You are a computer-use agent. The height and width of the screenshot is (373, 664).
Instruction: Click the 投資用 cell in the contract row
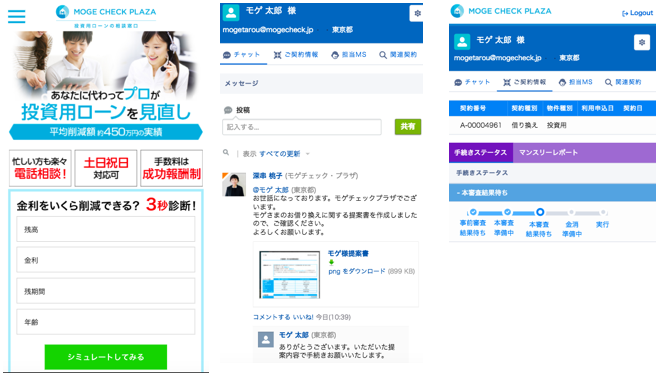(556, 125)
